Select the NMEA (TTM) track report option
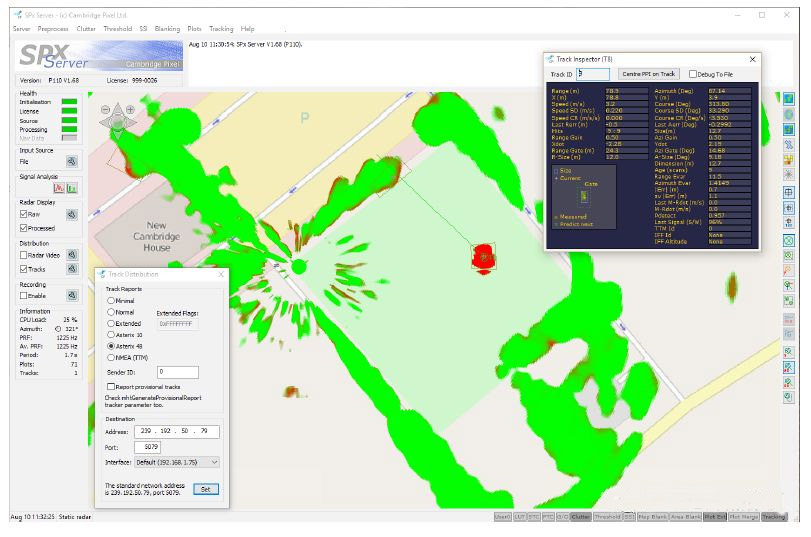Viewport: 811px width, 537px height. click(111, 357)
